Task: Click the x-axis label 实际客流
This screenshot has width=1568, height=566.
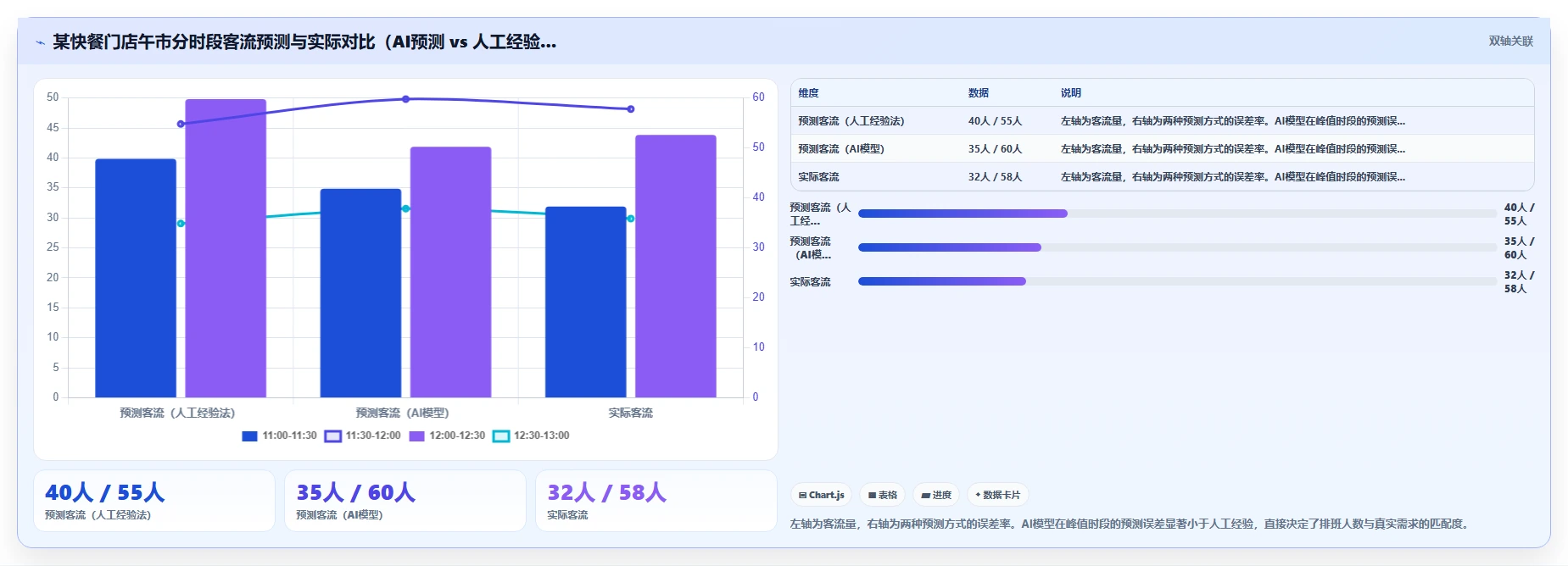Action: pyautogui.click(x=630, y=413)
